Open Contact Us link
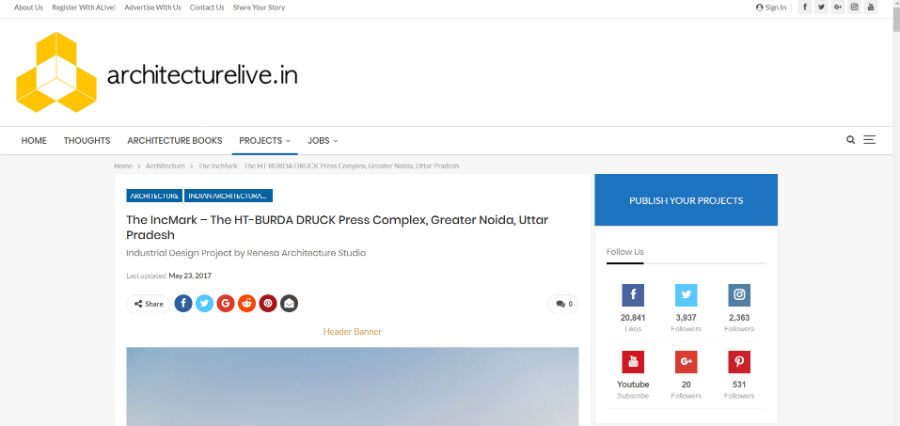 pyautogui.click(x=207, y=7)
